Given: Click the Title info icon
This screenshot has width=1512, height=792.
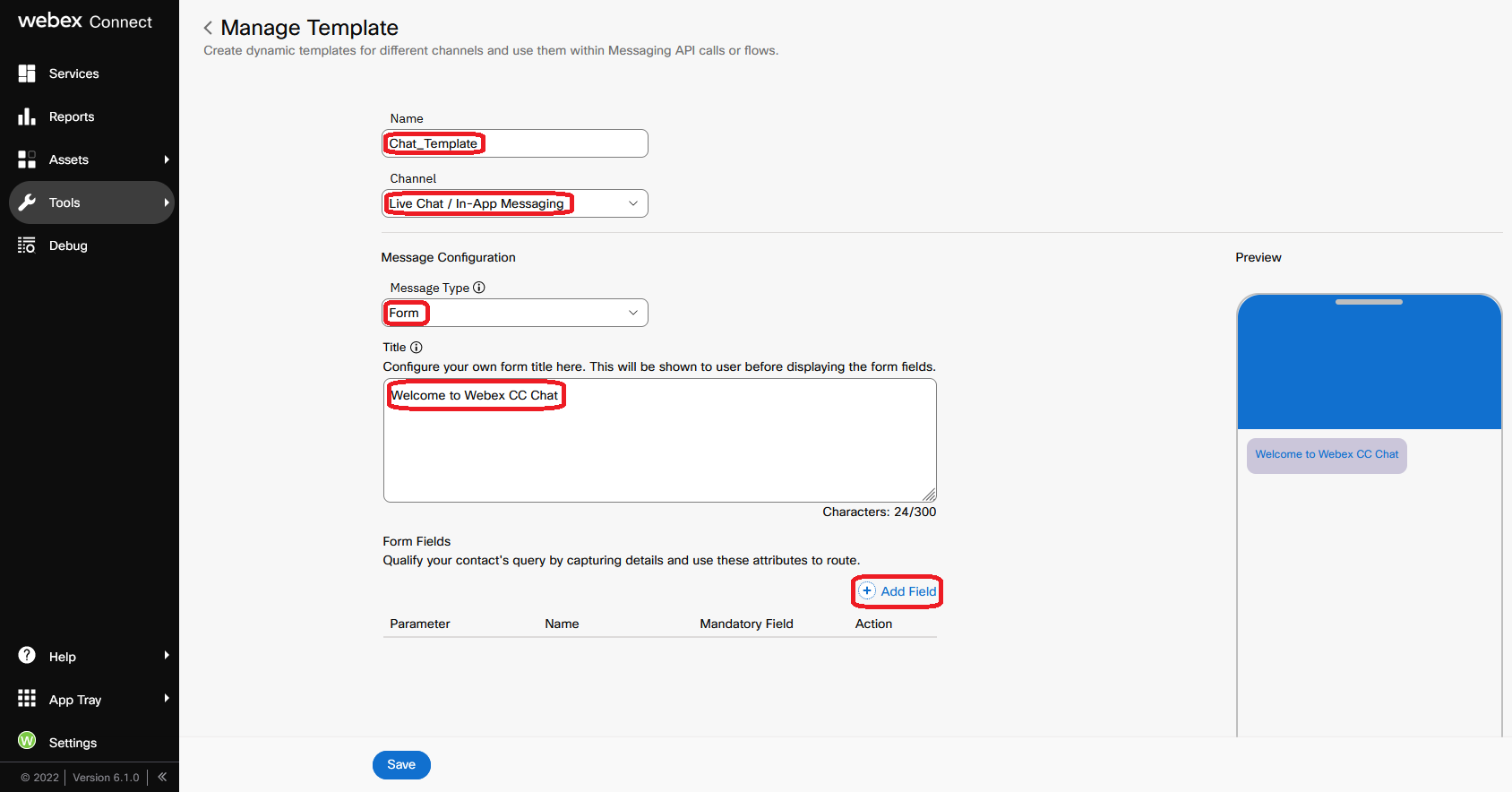Looking at the screenshot, I should 416,347.
